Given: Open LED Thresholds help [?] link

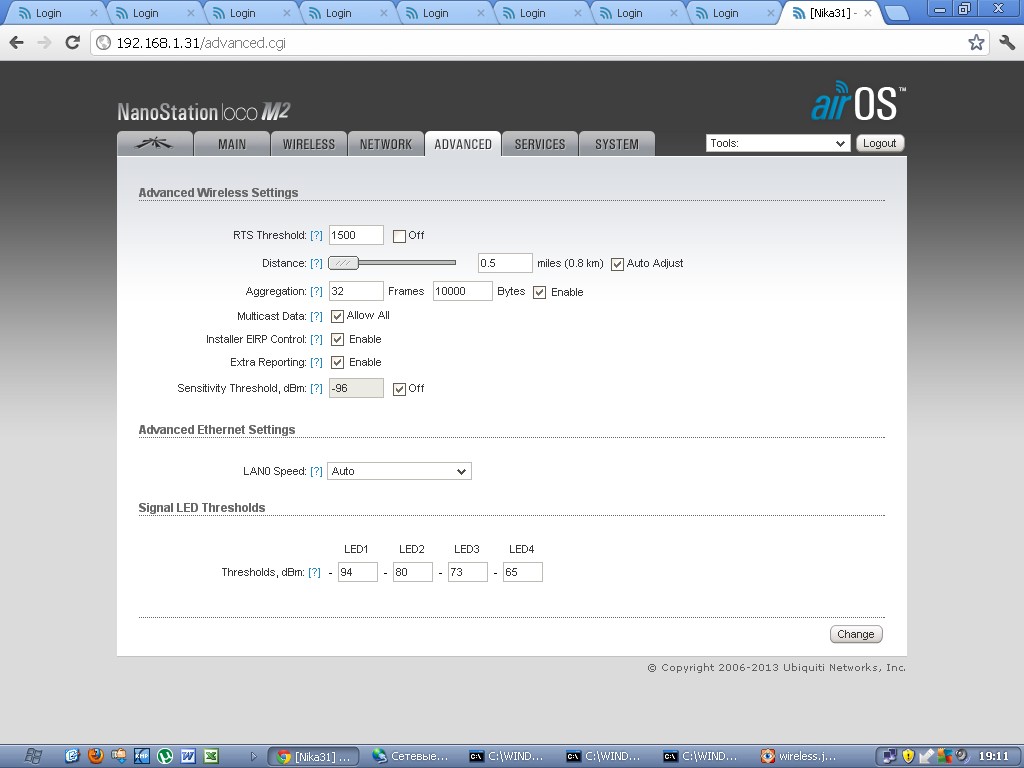Looking at the screenshot, I should click(314, 572).
